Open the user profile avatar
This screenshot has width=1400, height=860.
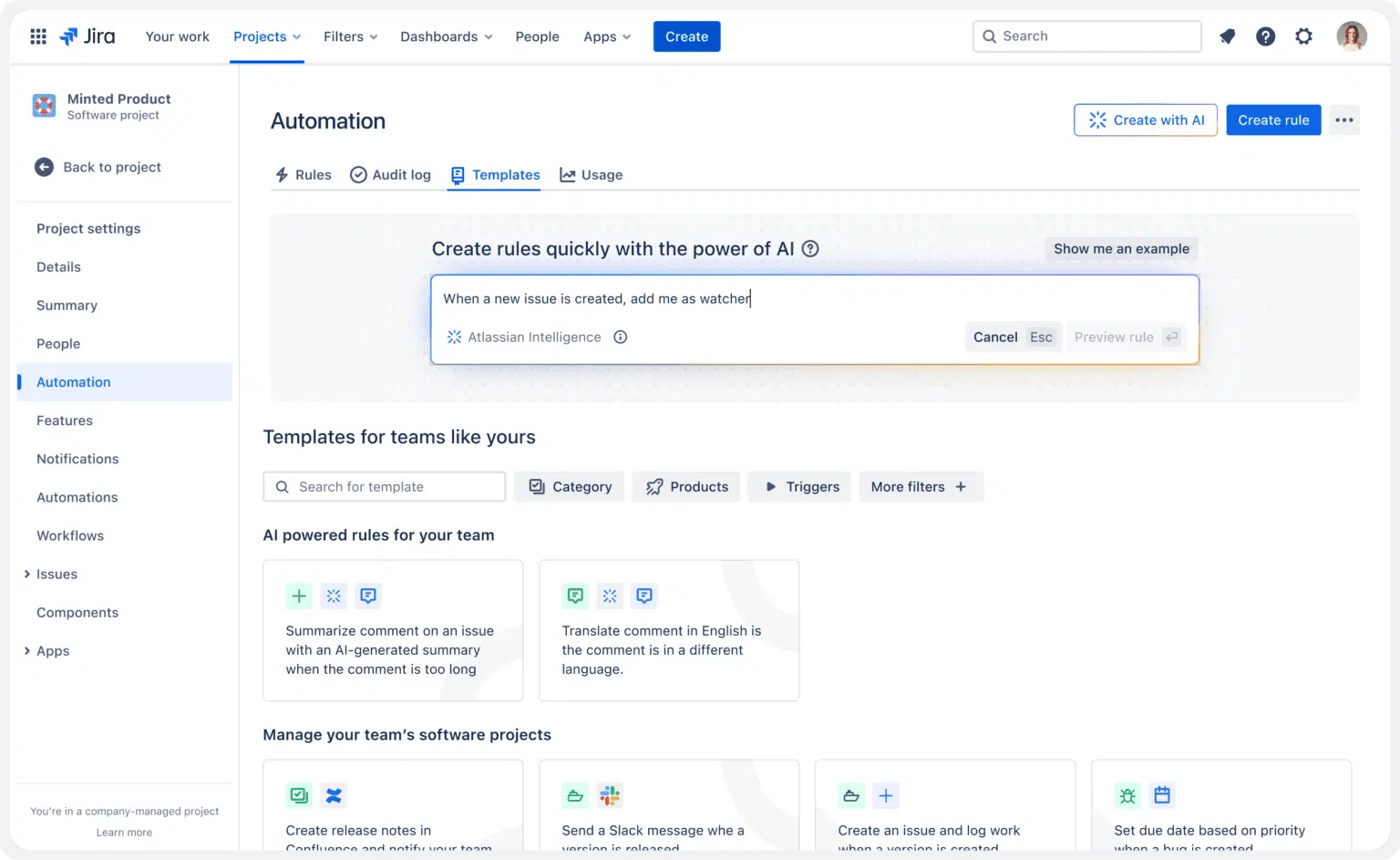(x=1352, y=36)
